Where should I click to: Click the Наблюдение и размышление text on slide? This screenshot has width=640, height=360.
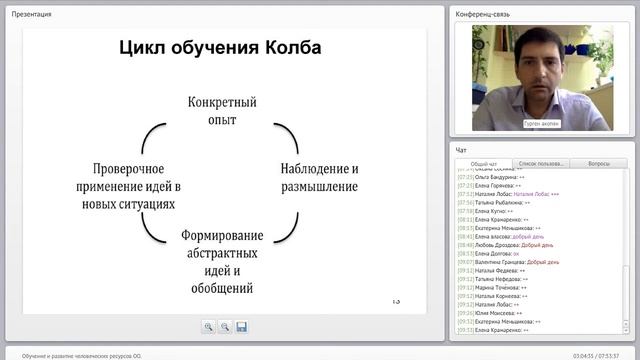coord(320,178)
